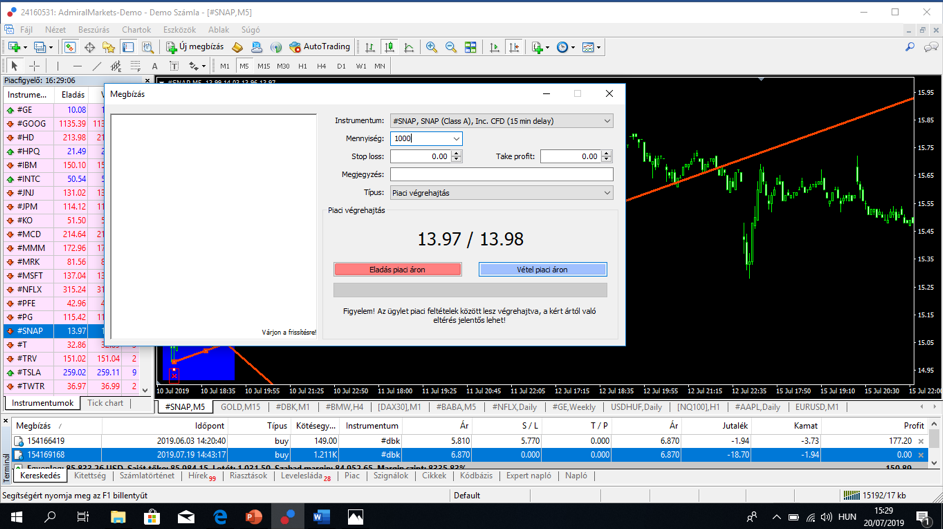This screenshot has width=943, height=529.
Task: Tile chart windows with the grid icon
Action: pyautogui.click(x=470, y=47)
